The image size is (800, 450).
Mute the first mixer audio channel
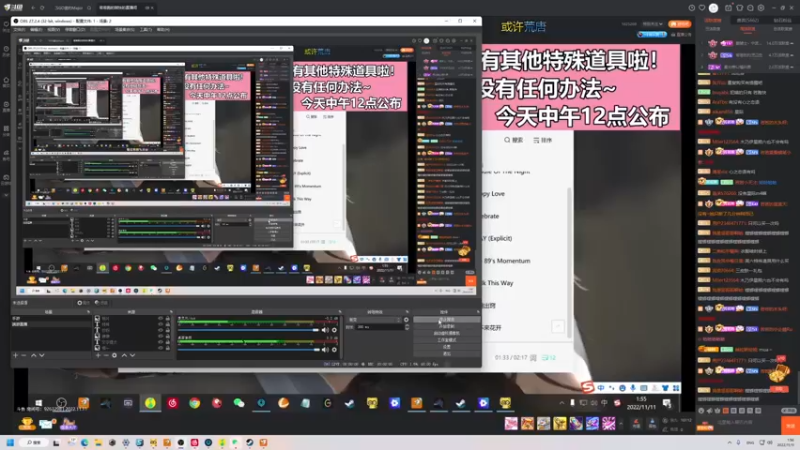tap(325, 330)
